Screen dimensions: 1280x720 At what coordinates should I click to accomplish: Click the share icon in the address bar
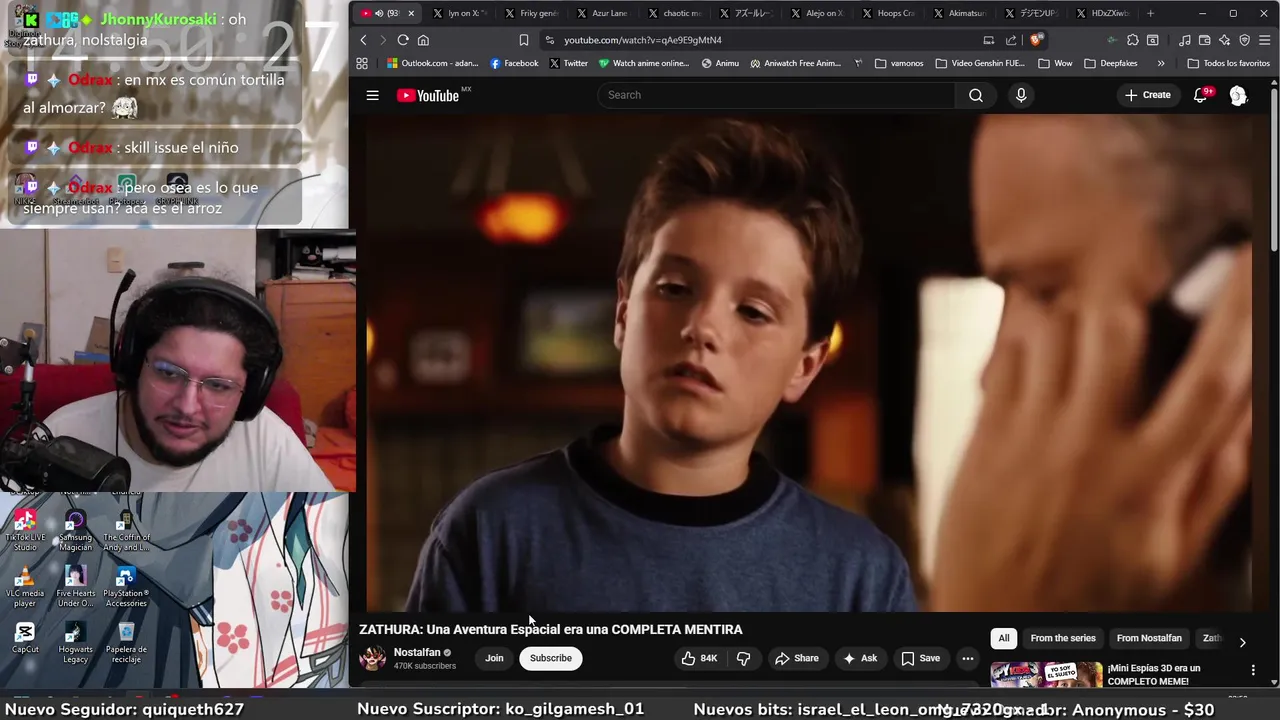pos(1011,40)
